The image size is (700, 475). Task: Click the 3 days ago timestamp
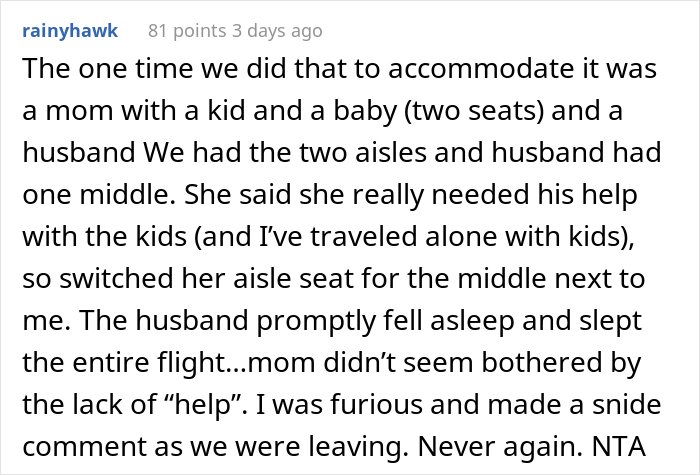281,30
